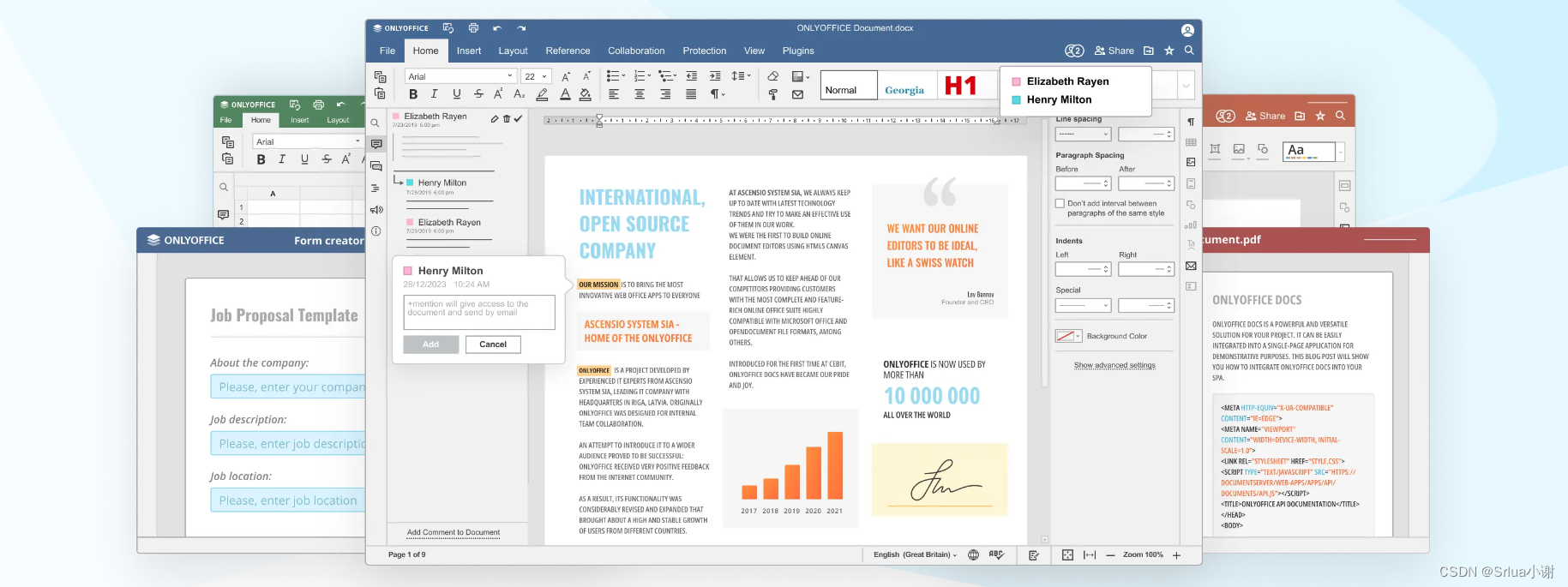Image resolution: width=1568 pixels, height=587 pixels.
Task: Open the search tool in left sidebar
Action: (x=375, y=123)
